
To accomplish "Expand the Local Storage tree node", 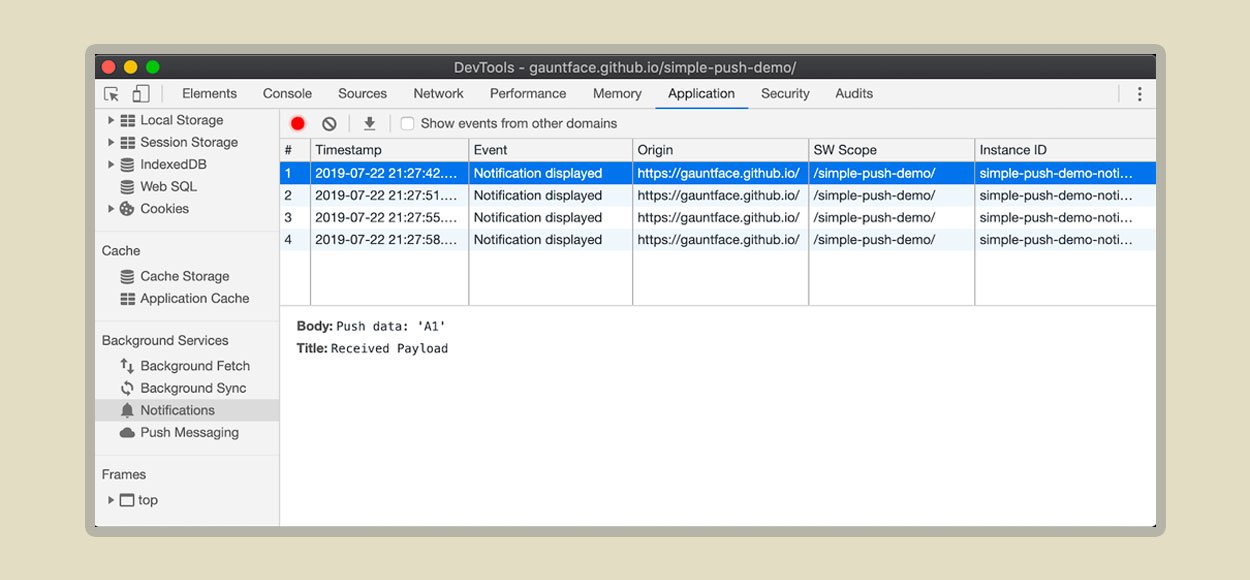I will [111, 120].
